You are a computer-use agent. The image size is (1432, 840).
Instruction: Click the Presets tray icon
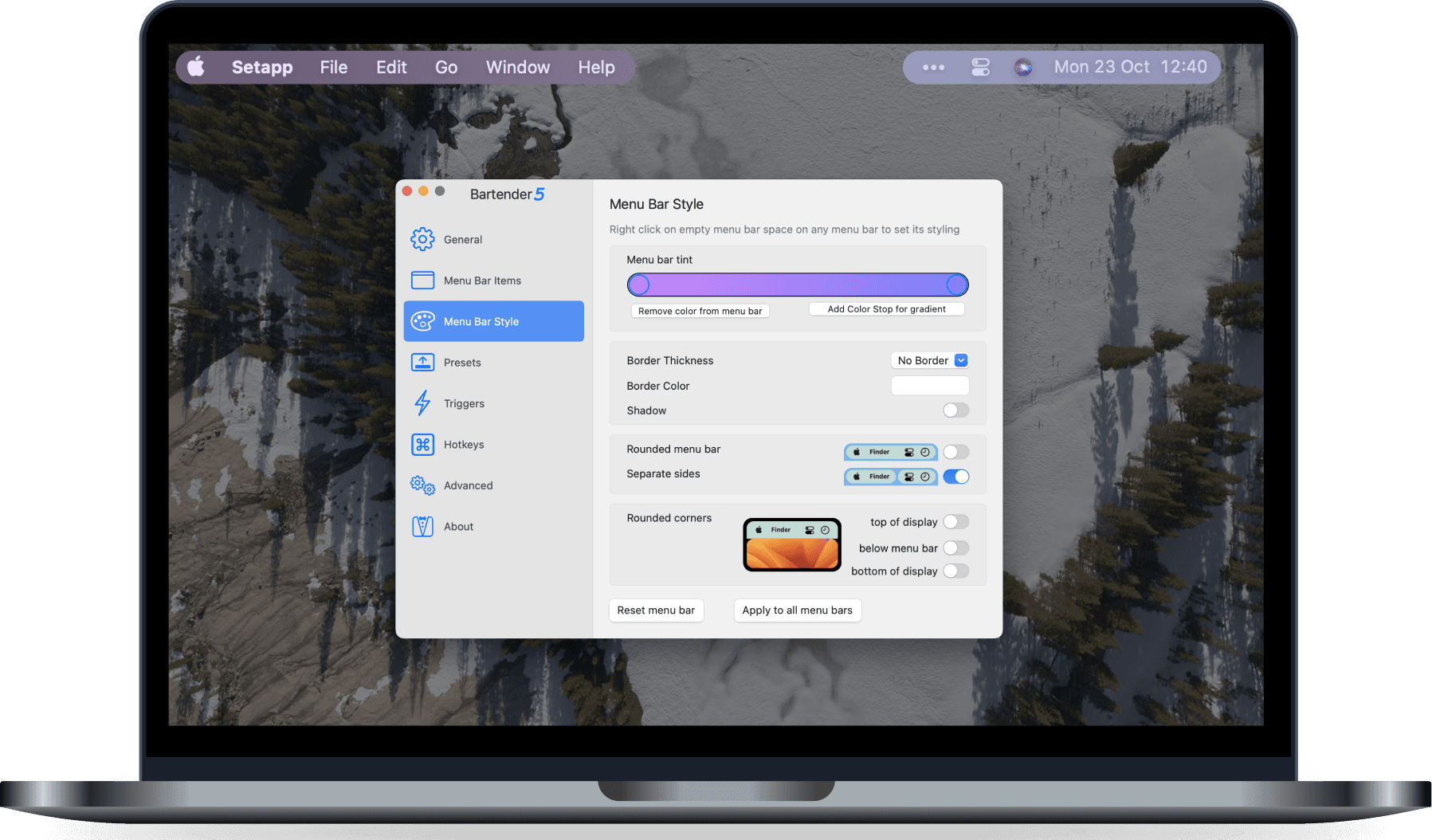pos(422,363)
